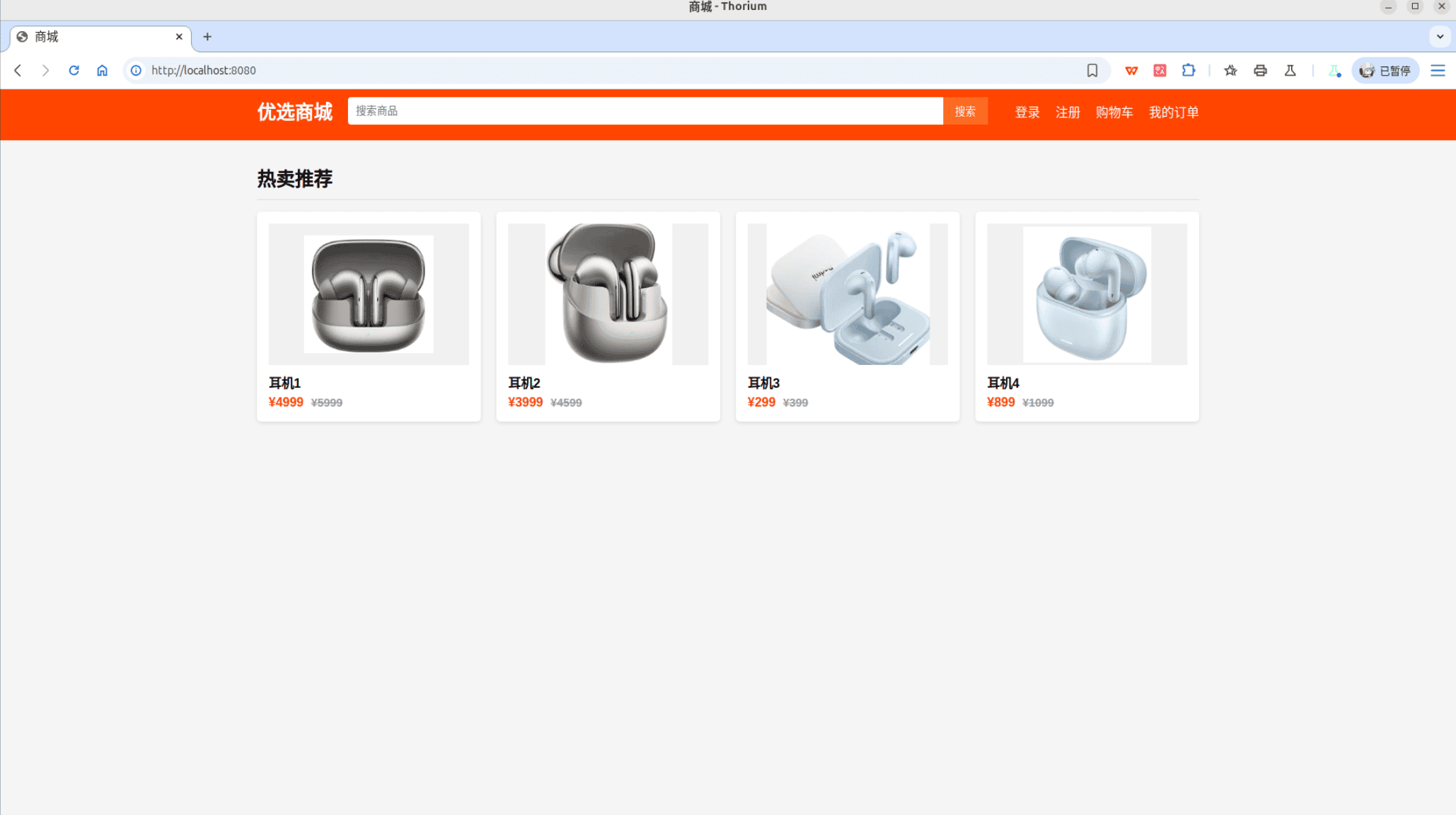
Task: Maximize the Thorium window
Action: (x=1415, y=6)
